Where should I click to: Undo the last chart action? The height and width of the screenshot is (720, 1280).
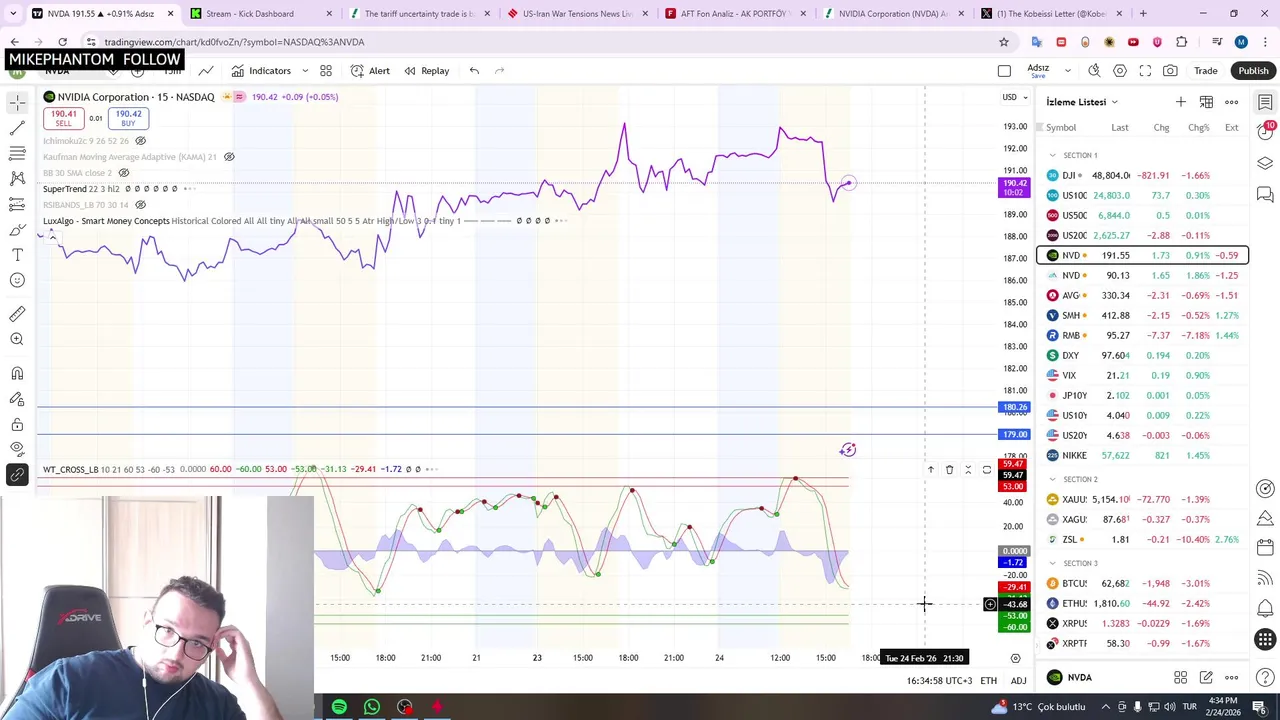(474, 71)
